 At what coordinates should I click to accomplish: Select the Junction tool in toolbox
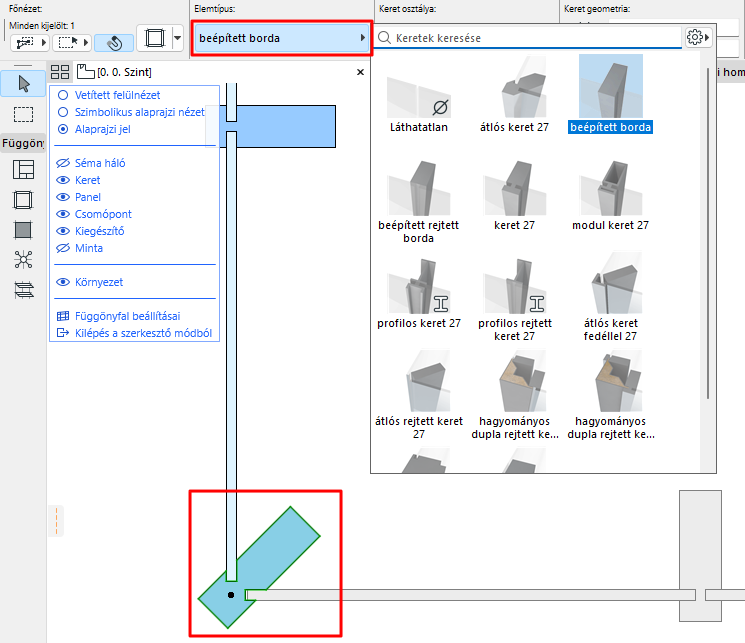[x=23, y=260]
